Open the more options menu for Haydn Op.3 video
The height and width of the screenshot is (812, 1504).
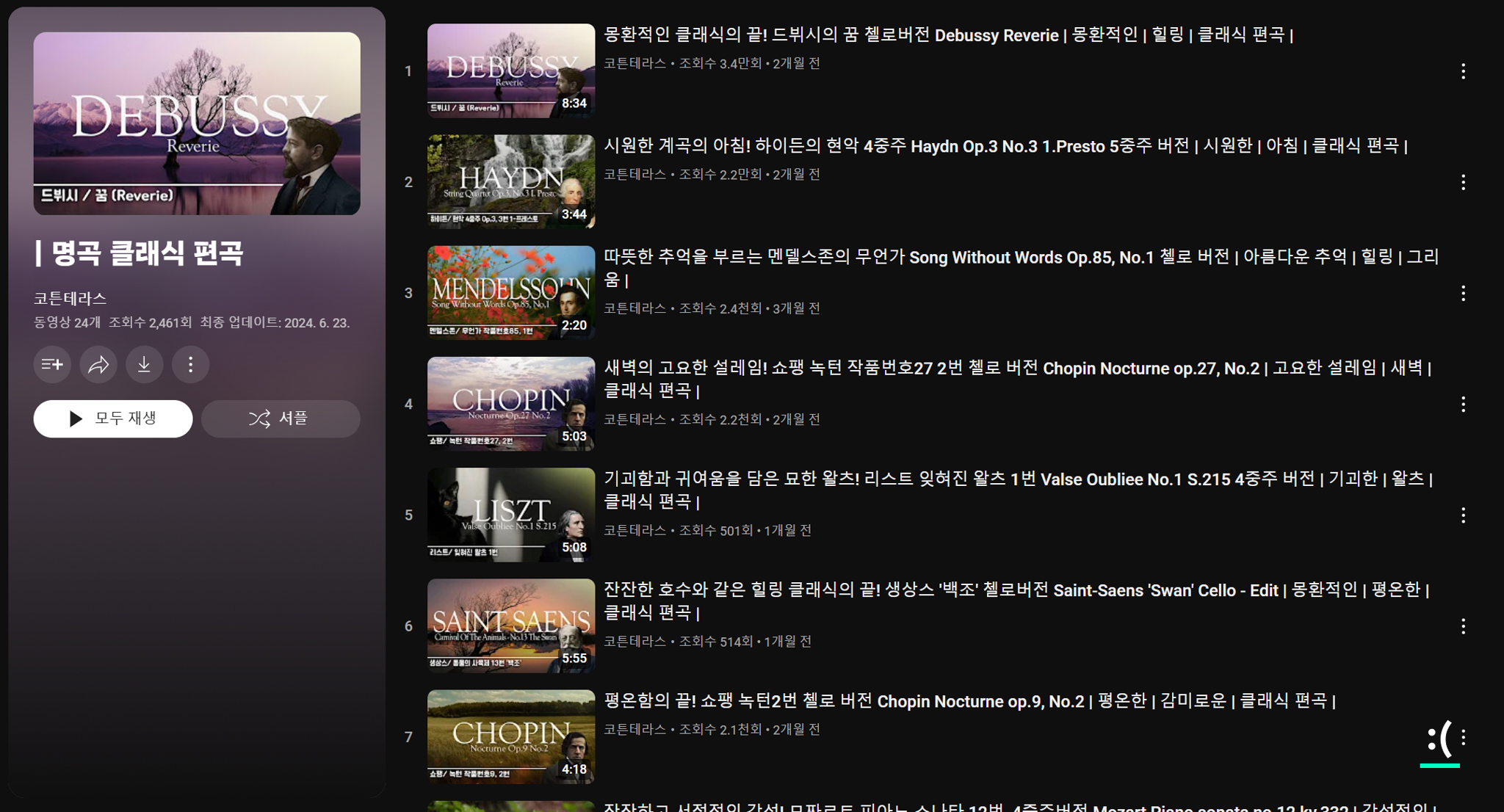tap(1463, 182)
